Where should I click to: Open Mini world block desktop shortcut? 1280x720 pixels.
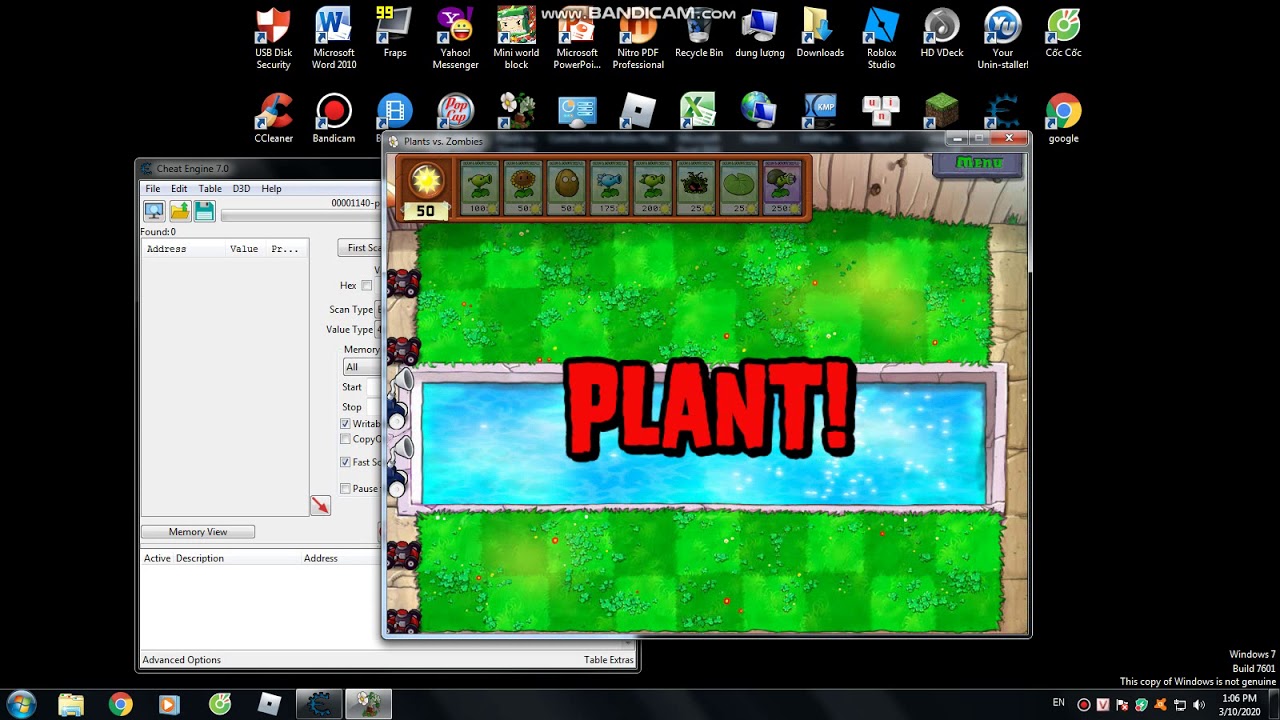[x=516, y=39]
